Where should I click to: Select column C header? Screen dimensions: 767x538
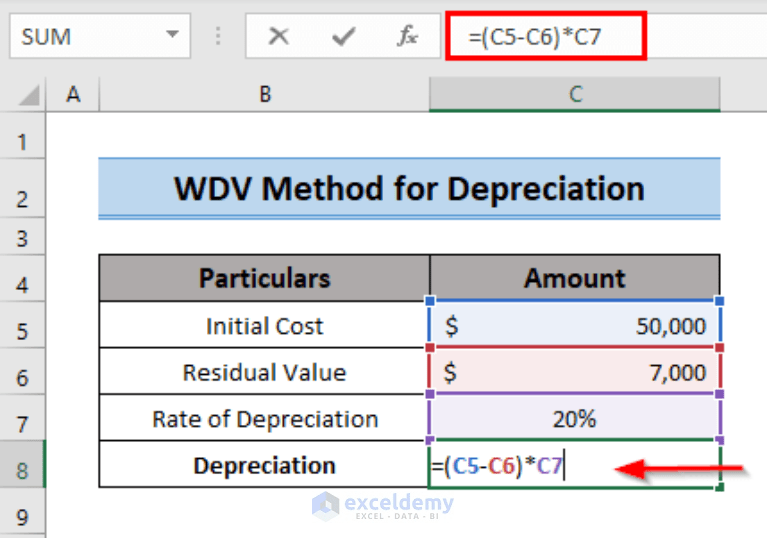pos(575,94)
